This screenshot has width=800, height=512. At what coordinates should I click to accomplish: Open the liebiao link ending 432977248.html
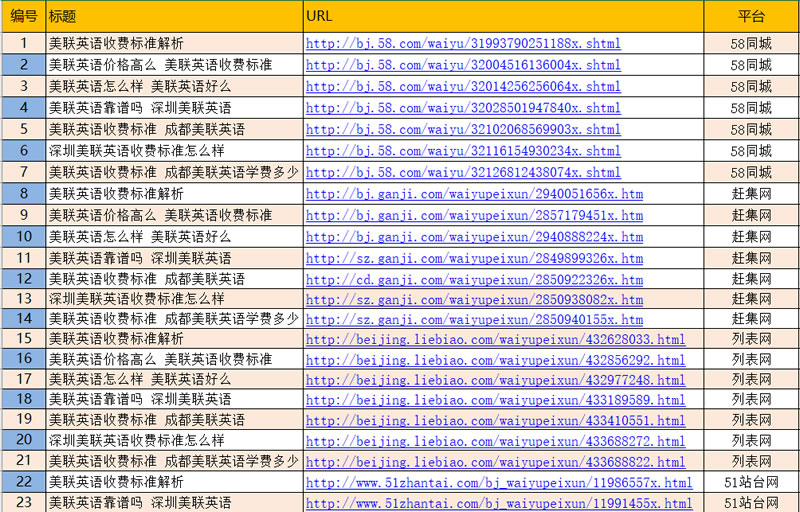[495, 379]
